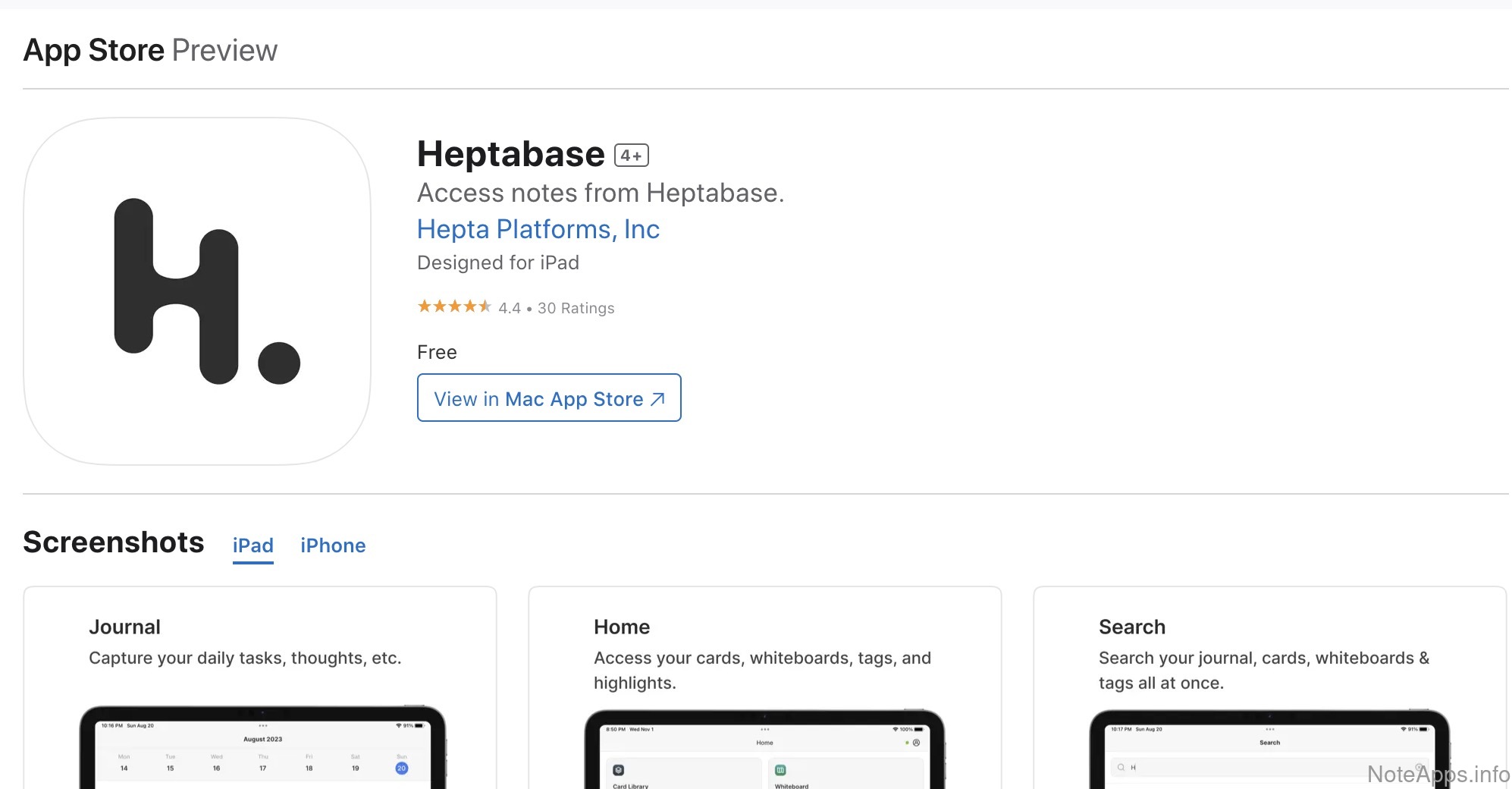Click the Whiteboard icon in Home screenshot
The image size is (1512, 789).
pos(780,770)
